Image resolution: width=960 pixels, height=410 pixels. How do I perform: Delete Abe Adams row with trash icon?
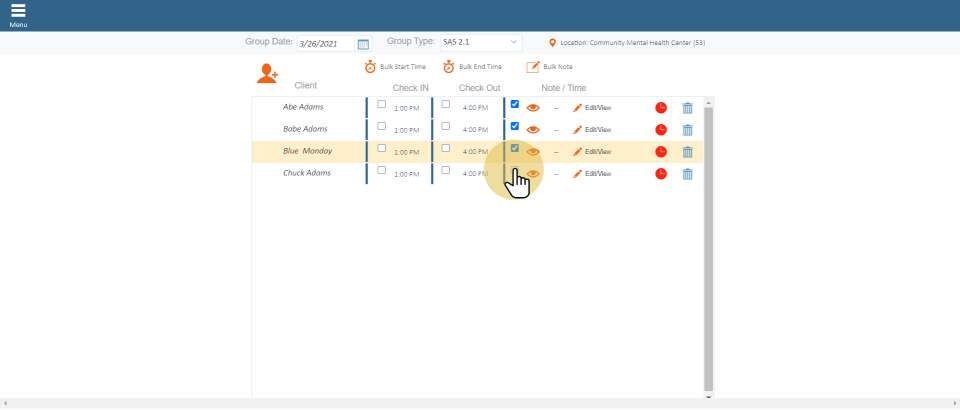tap(687, 107)
